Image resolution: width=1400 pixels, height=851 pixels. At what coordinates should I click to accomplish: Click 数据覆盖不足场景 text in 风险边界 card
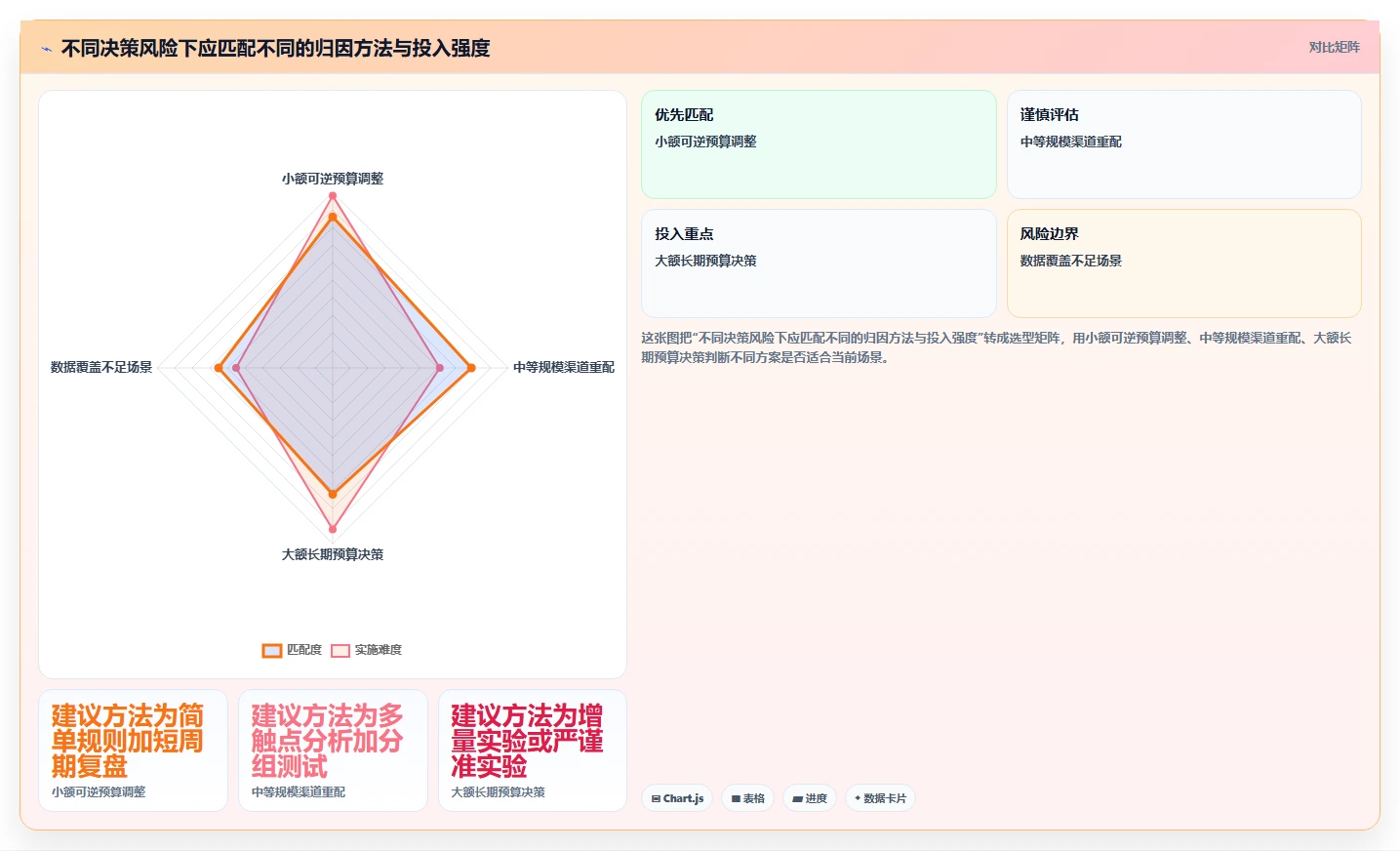(x=1071, y=261)
